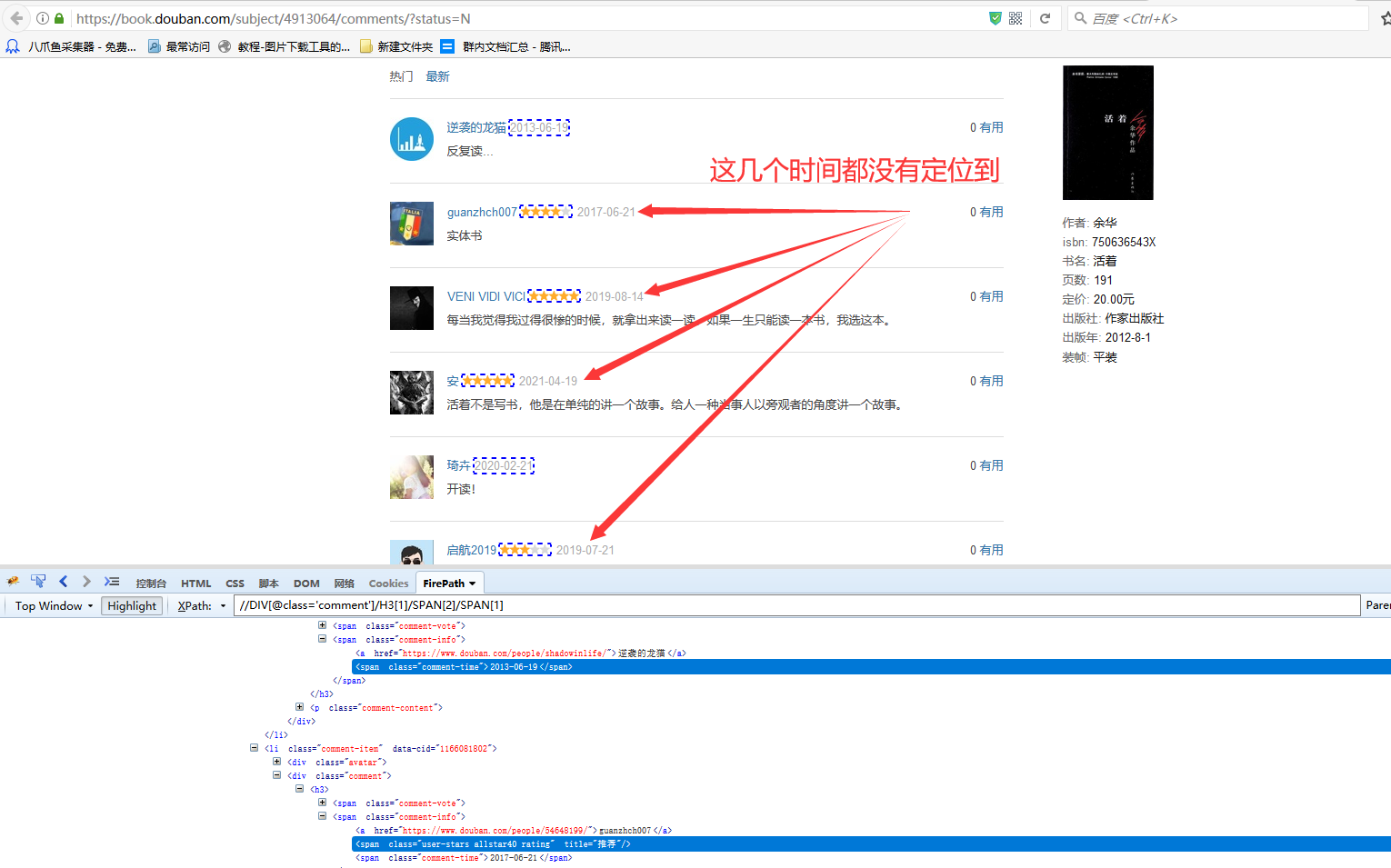Screen dimensions: 1391x868
Task: Open user link 启航2019
Action: pyautogui.click(x=472, y=550)
